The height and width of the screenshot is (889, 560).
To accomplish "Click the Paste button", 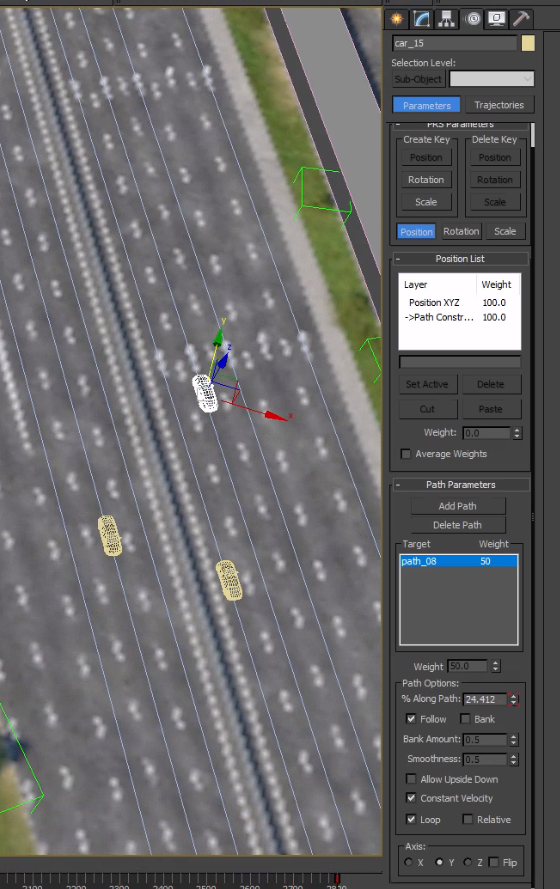I will tap(491, 409).
